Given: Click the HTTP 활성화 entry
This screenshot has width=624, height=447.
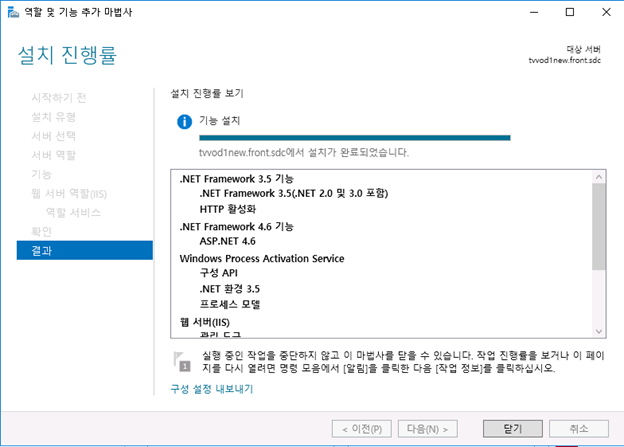Looking at the screenshot, I should tap(228, 209).
